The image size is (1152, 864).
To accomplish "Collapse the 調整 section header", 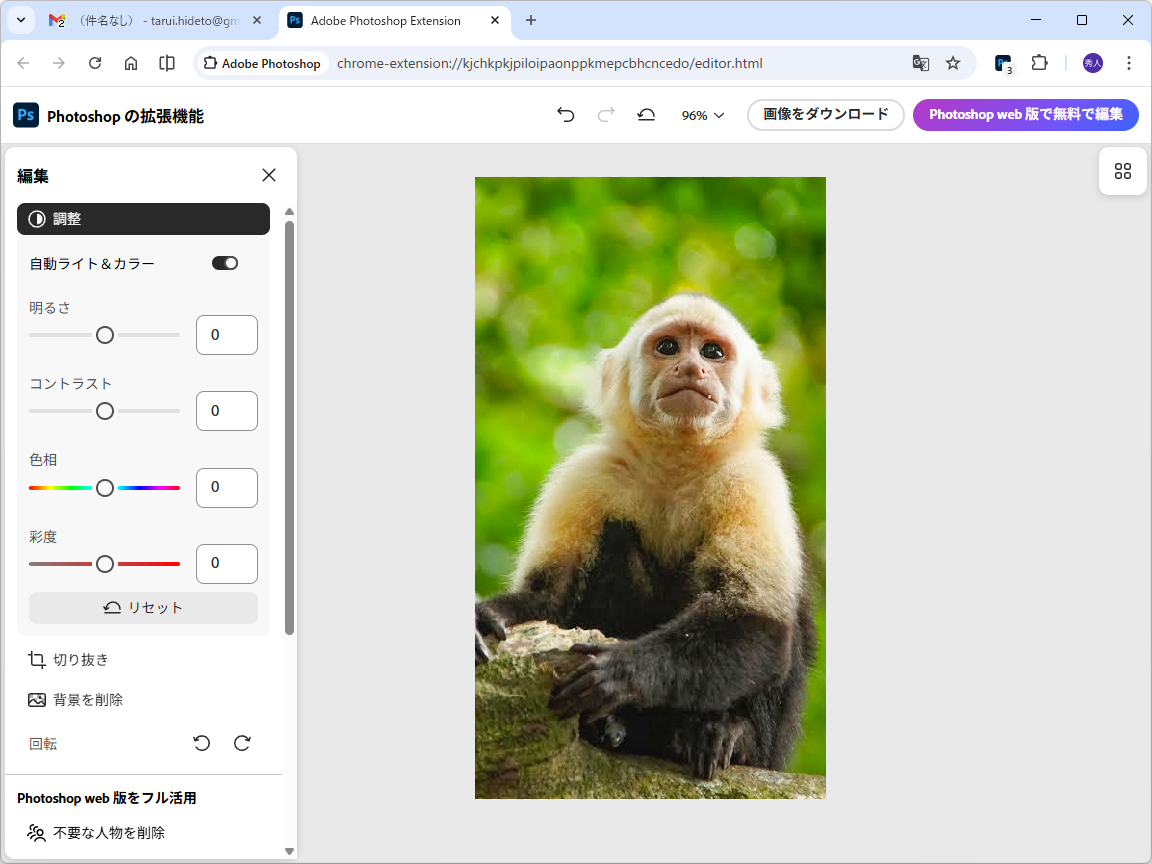I will pos(143,219).
